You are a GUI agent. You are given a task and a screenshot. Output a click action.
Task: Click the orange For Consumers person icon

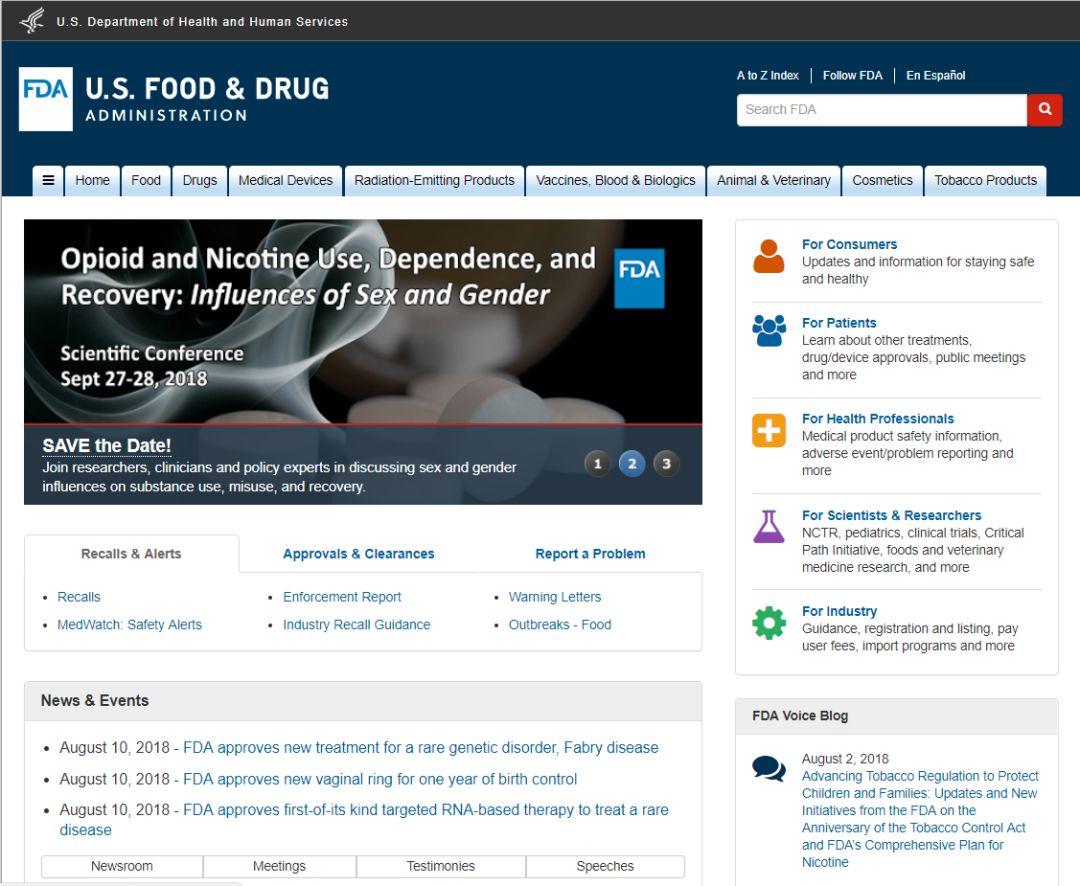[769, 257]
